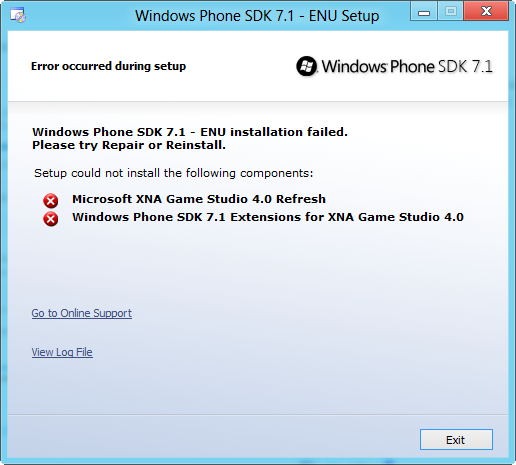The image size is (516, 465).
Task: Click the Windows Phone logo icon
Action: point(306,66)
